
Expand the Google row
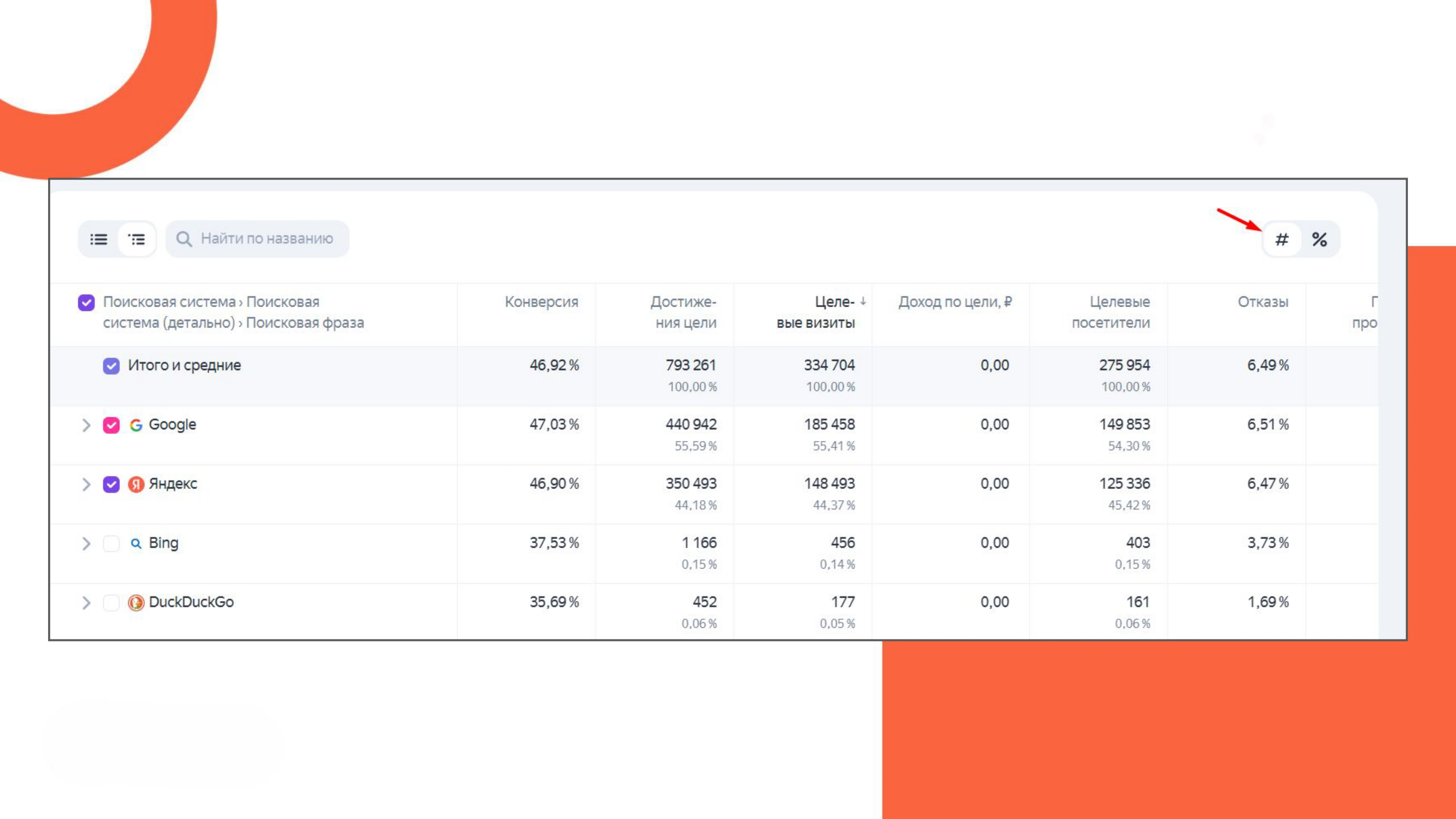(x=86, y=425)
